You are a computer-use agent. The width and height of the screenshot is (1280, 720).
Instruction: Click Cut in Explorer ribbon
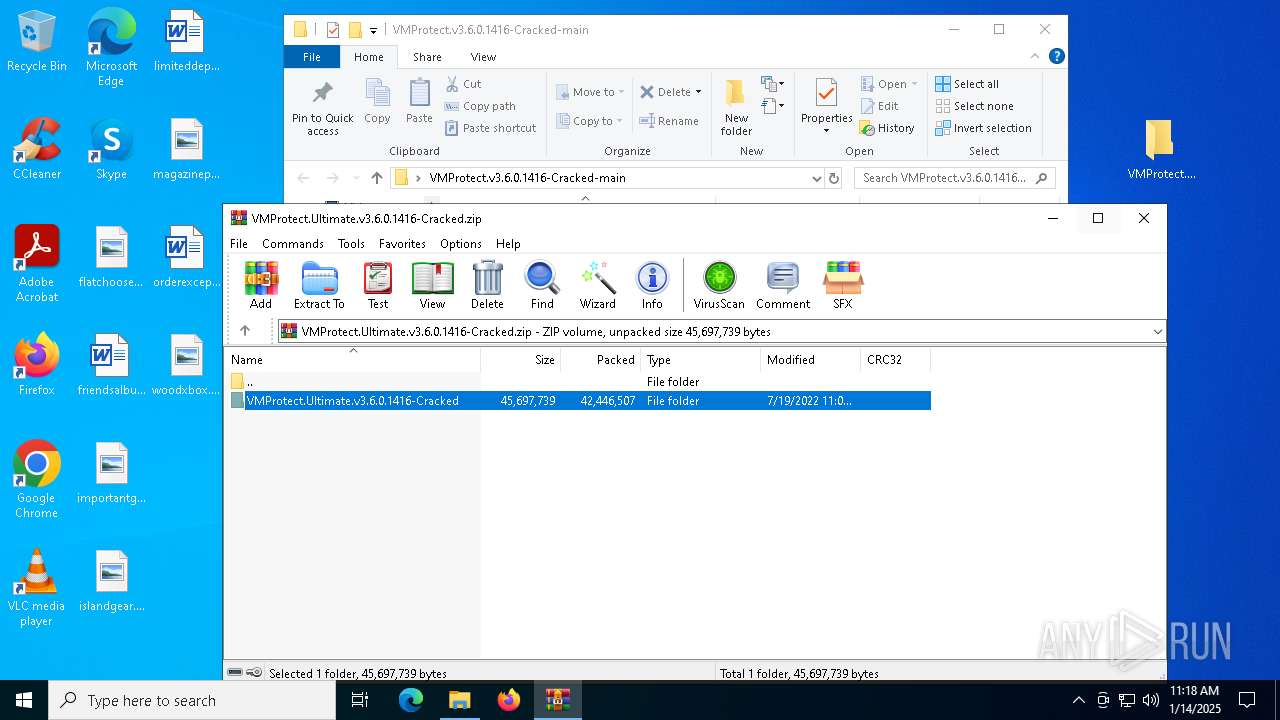tap(464, 84)
